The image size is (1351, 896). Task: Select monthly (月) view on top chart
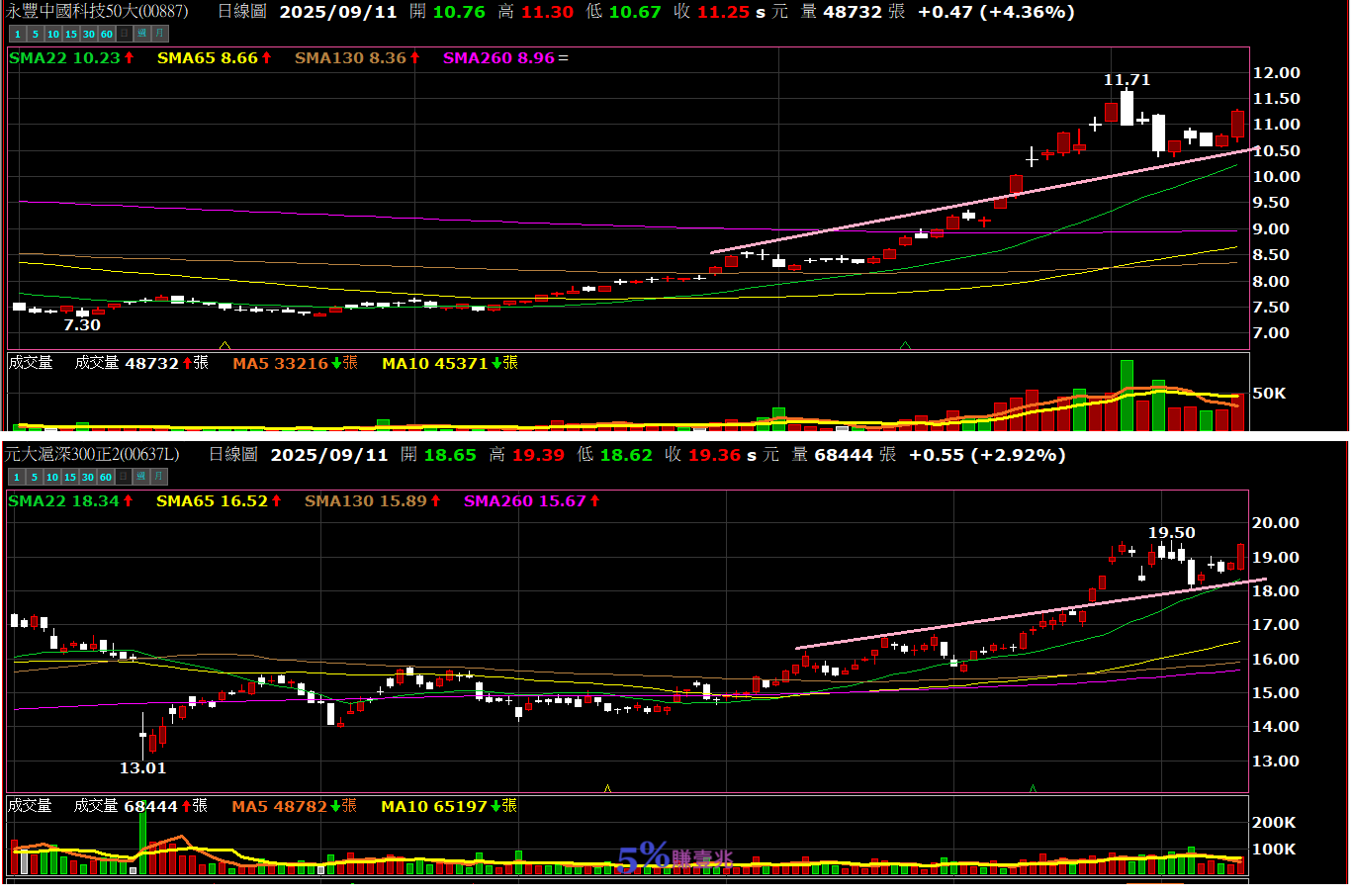point(159,35)
